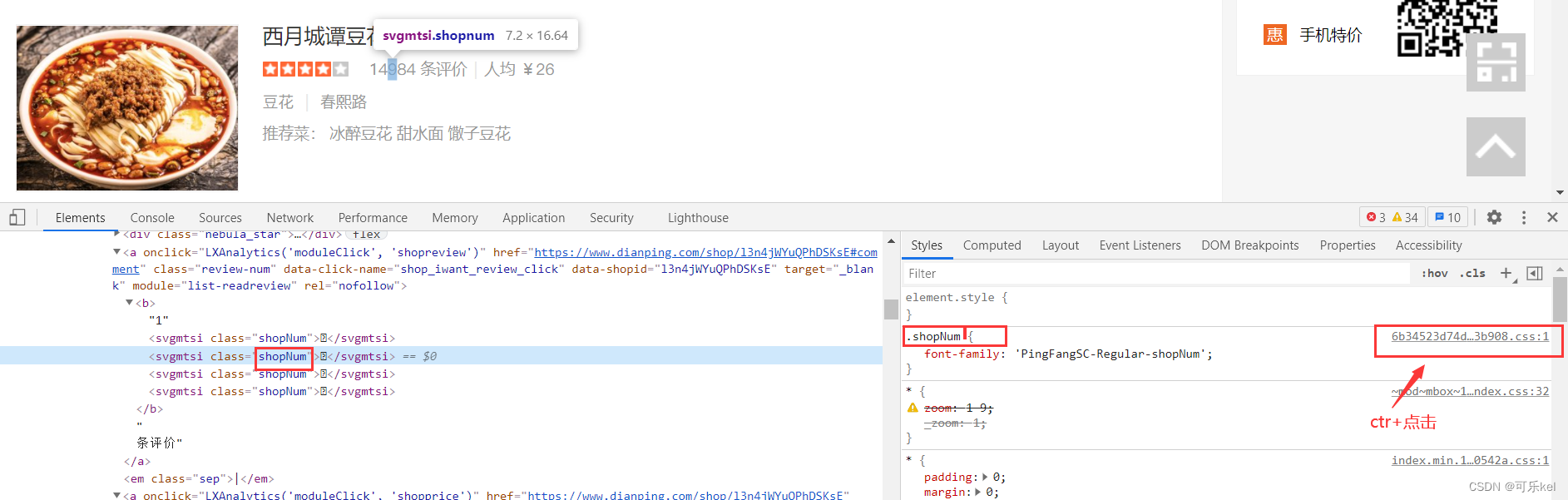Image resolution: width=1568 pixels, height=500 pixels.
Task: Collapse the shopprice anchor element node
Action: tap(116, 495)
